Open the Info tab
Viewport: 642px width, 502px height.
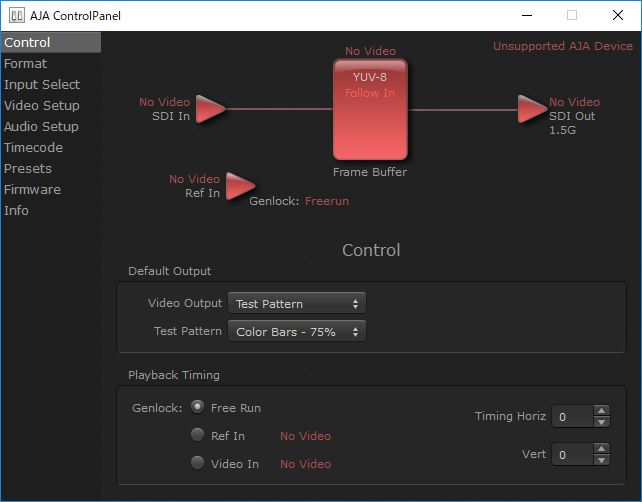[51, 210]
